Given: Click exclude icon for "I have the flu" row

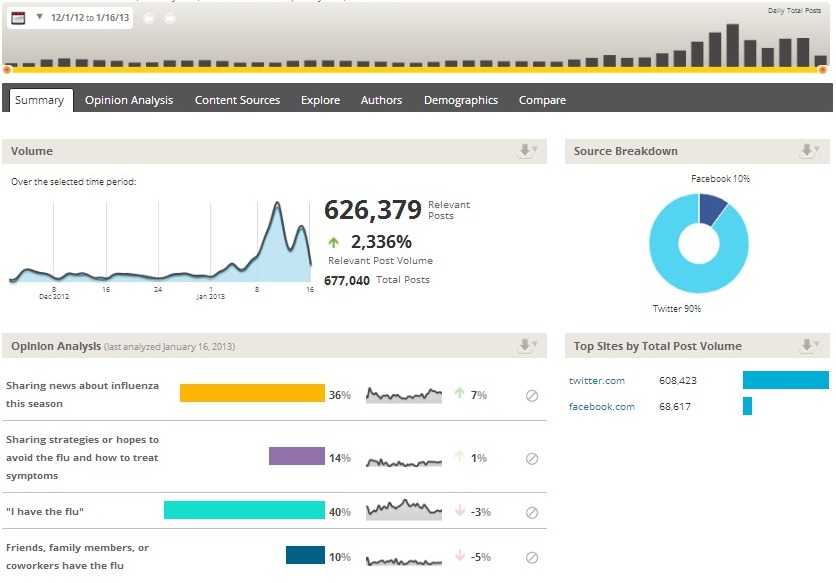Looking at the screenshot, I should (532, 512).
